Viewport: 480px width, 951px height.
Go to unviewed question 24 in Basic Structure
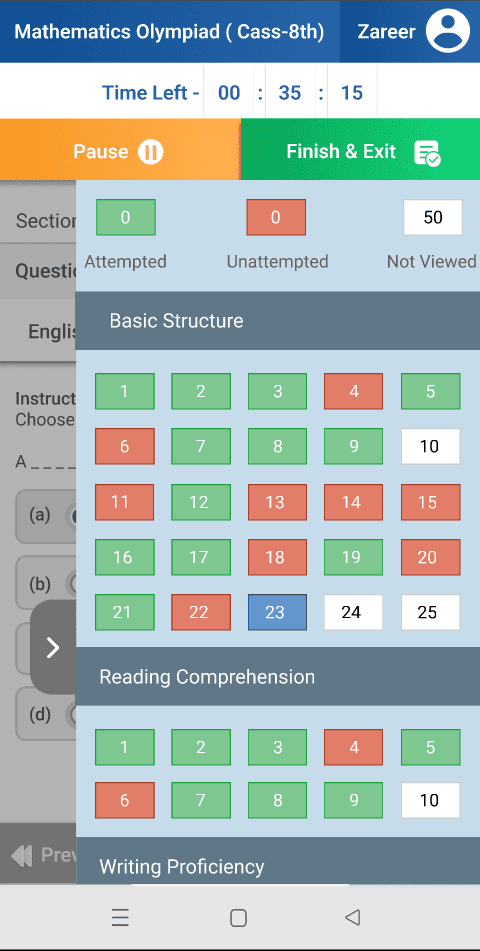coord(353,613)
